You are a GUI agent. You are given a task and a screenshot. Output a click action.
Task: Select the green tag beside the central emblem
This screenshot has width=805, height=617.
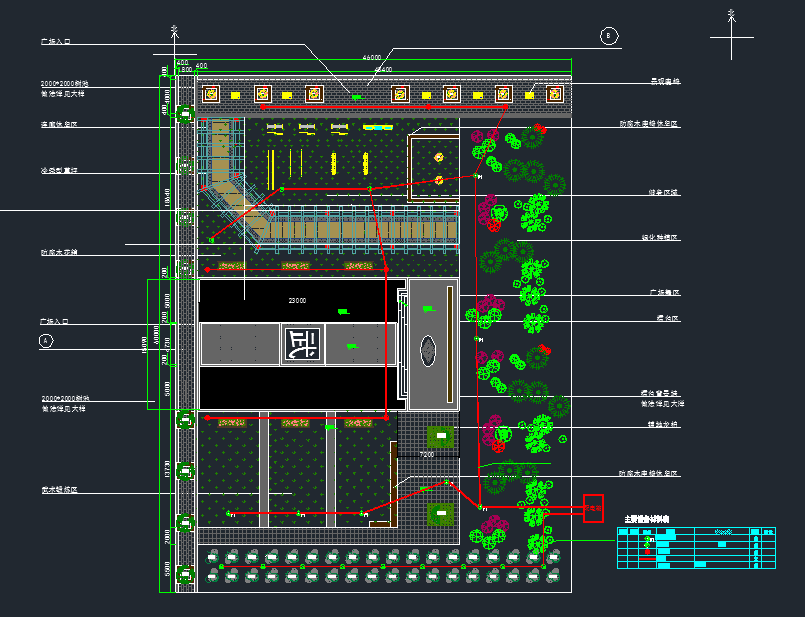pyautogui.click(x=352, y=346)
